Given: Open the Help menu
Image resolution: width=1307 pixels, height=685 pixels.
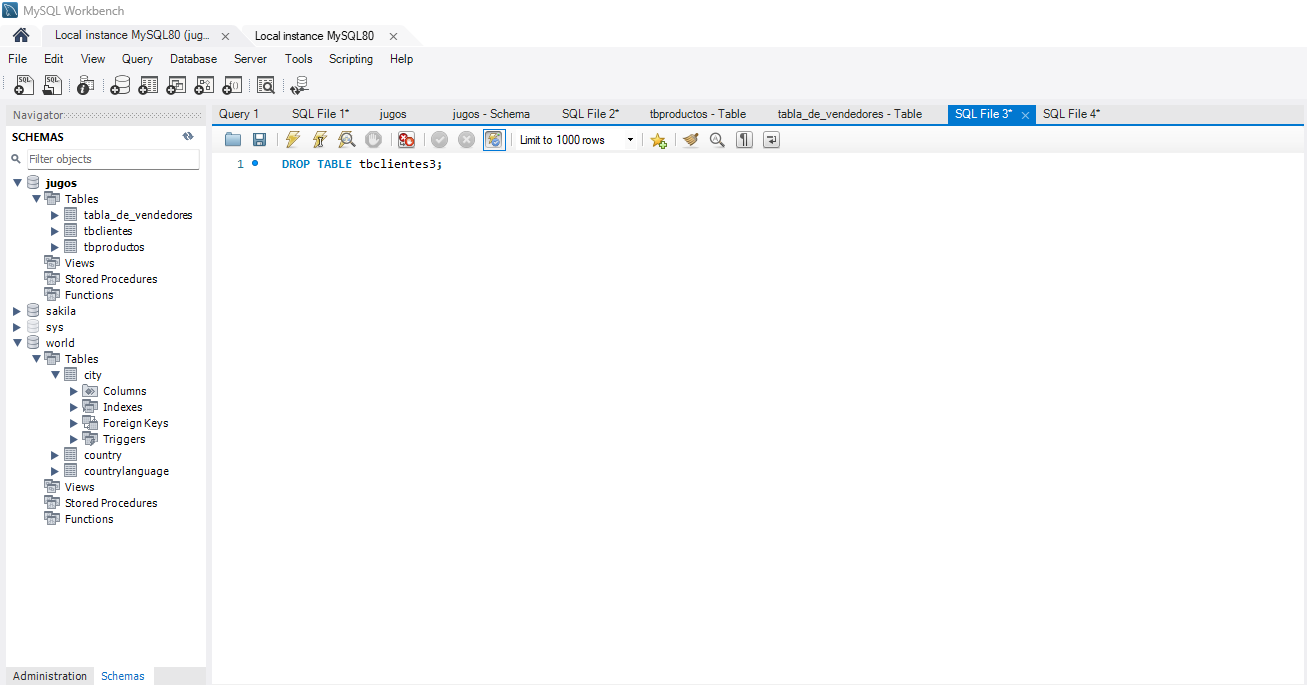Looking at the screenshot, I should pos(401,59).
